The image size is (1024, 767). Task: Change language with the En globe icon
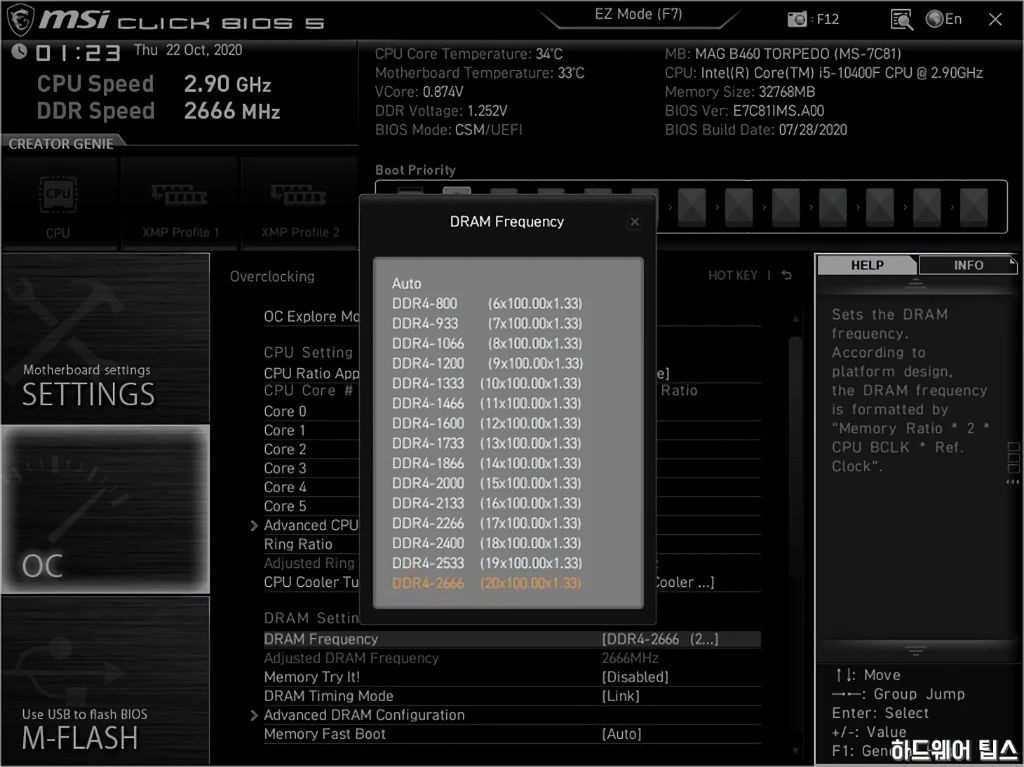[x=944, y=19]
